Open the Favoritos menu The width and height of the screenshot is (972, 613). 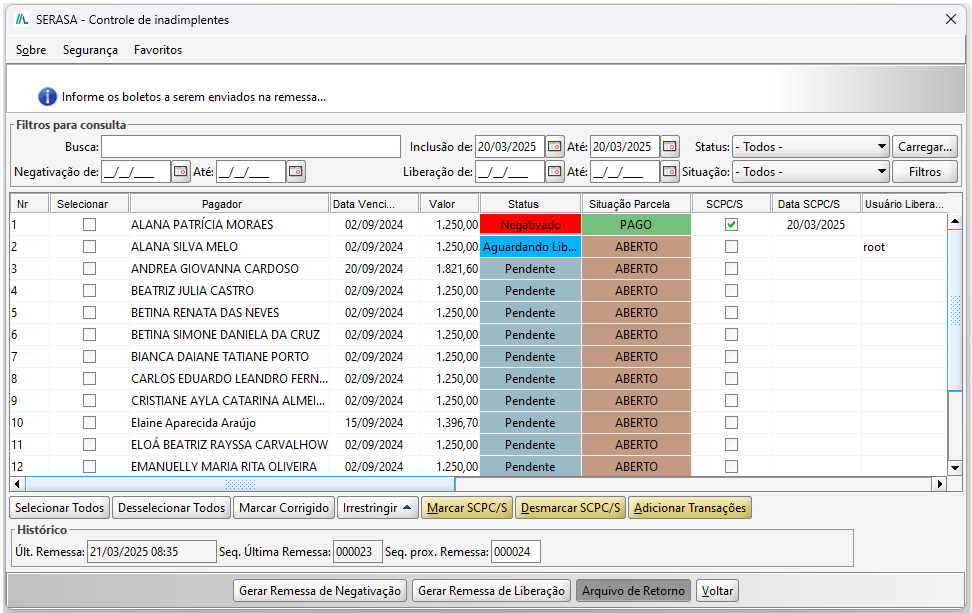pyautogui.click(x=158, y=50)
